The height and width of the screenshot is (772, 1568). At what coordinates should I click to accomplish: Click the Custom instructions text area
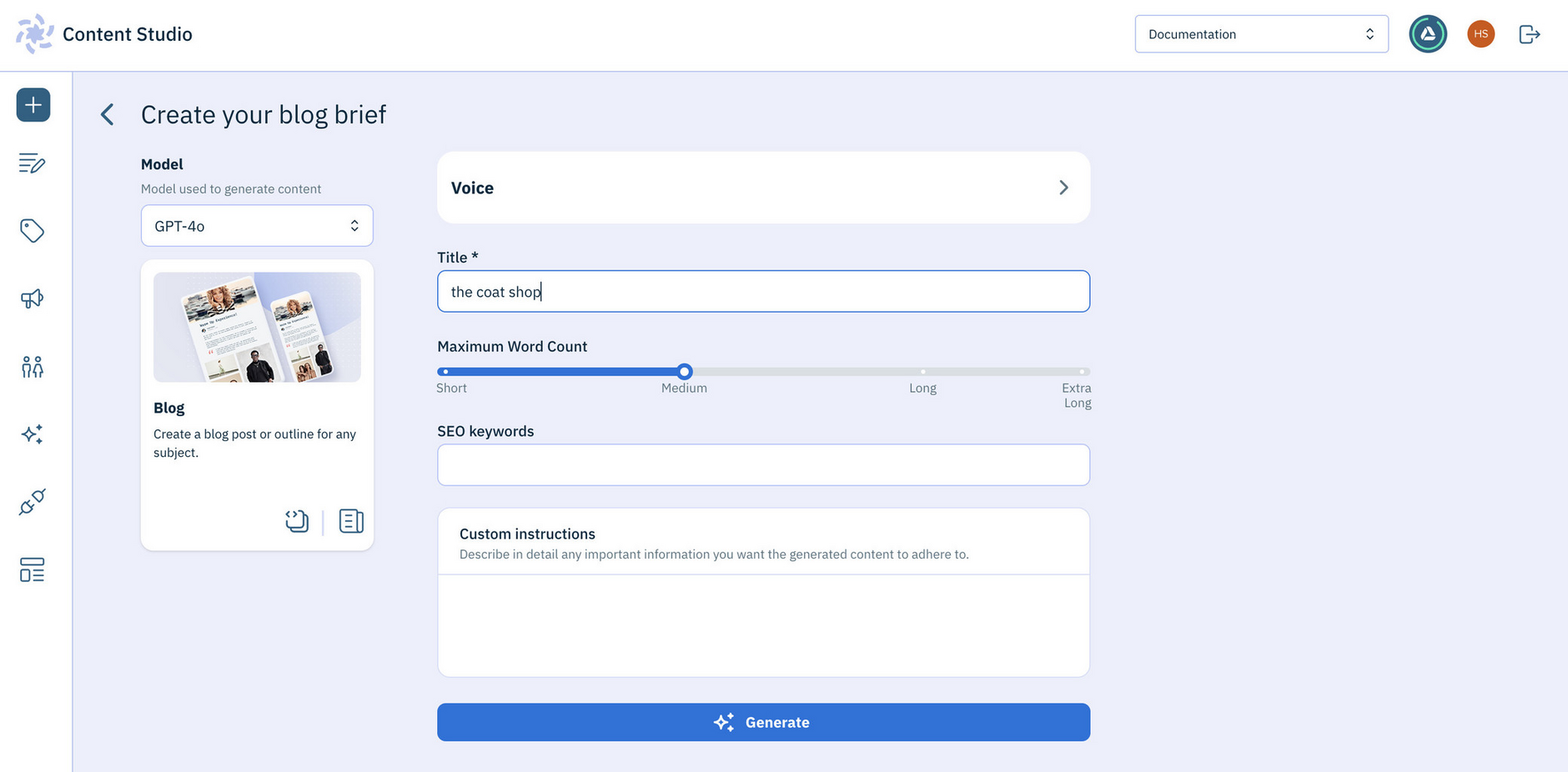click(763, 625)
